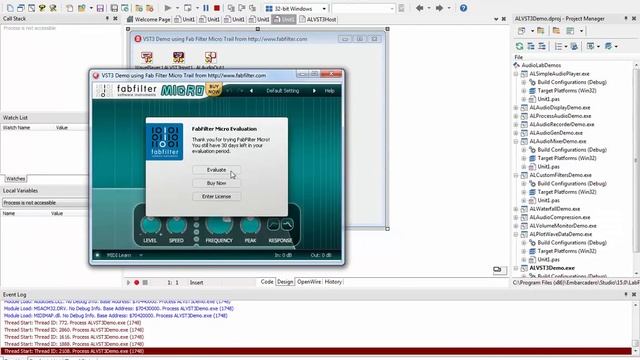
Task: Click the macro play triangle in the editor status bar
Action: pyautogui.click(x=128, y=282)
